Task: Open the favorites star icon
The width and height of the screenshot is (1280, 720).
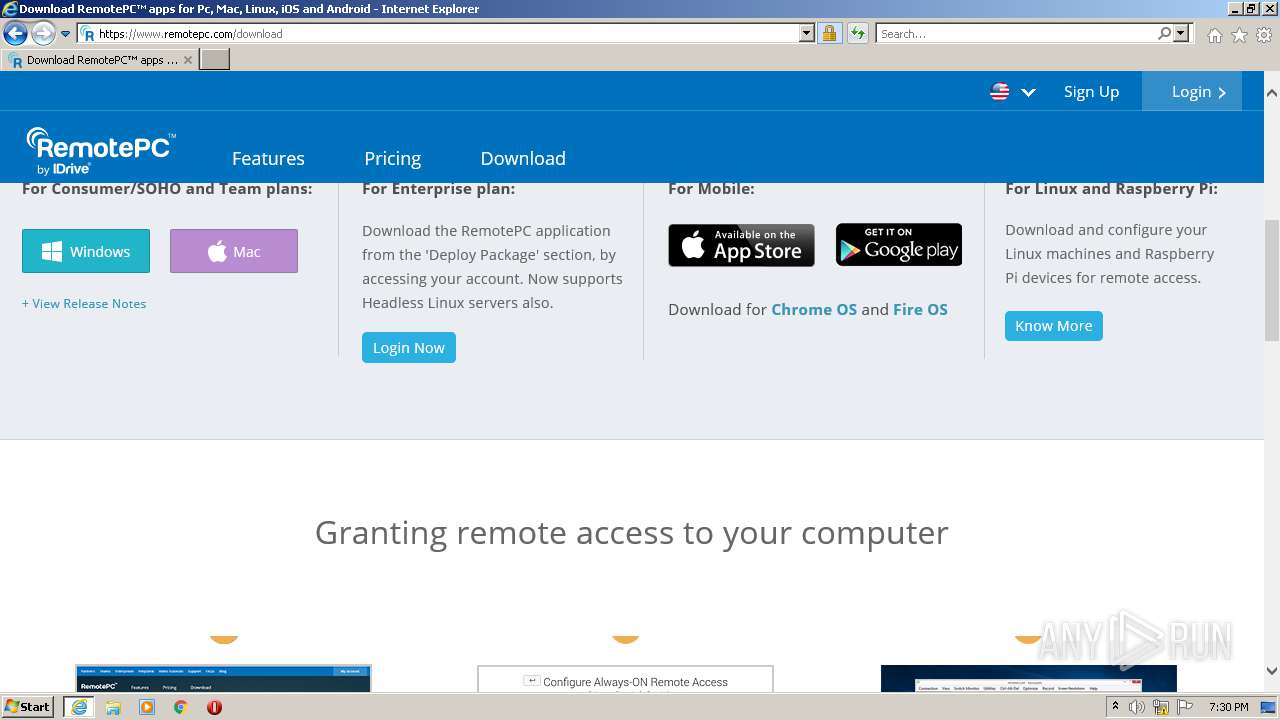Action: click(1239, 35)
